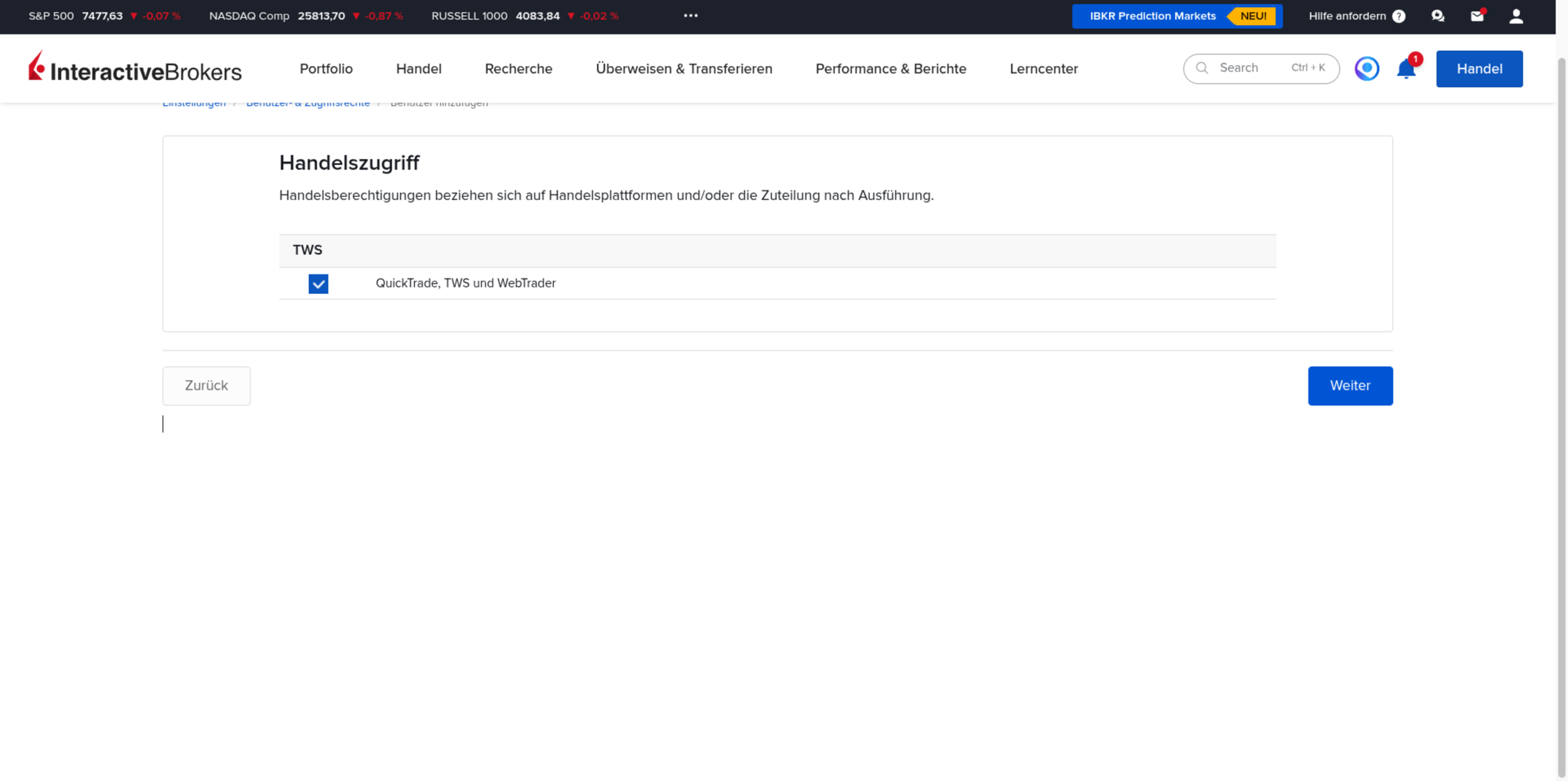Open the Portfolio menu
The width and height of the screenshot is (1568, 781).
click(x=326, y=69)
